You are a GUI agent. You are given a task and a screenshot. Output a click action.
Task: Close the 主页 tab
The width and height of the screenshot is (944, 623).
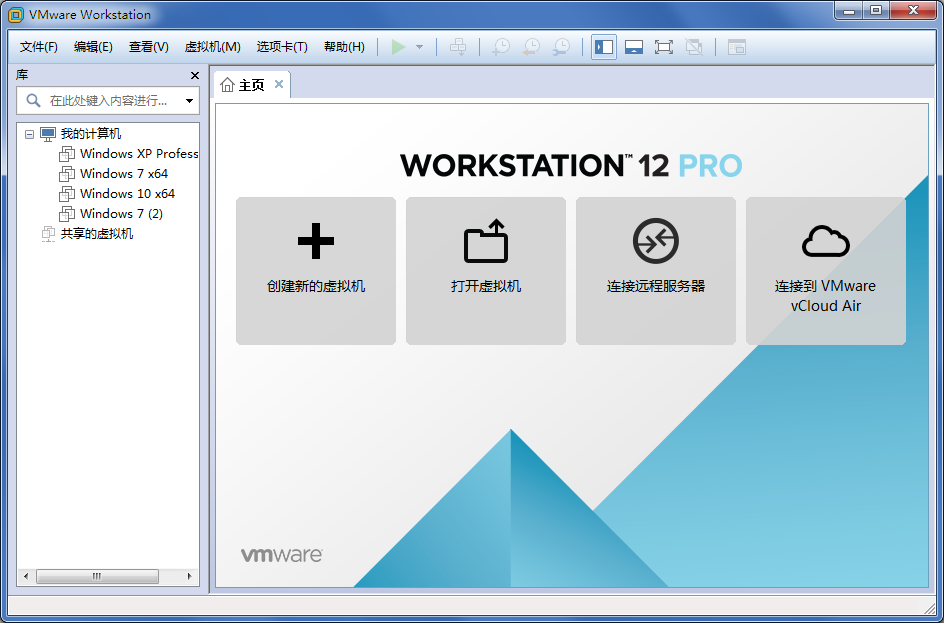click(x=279, y=84)
